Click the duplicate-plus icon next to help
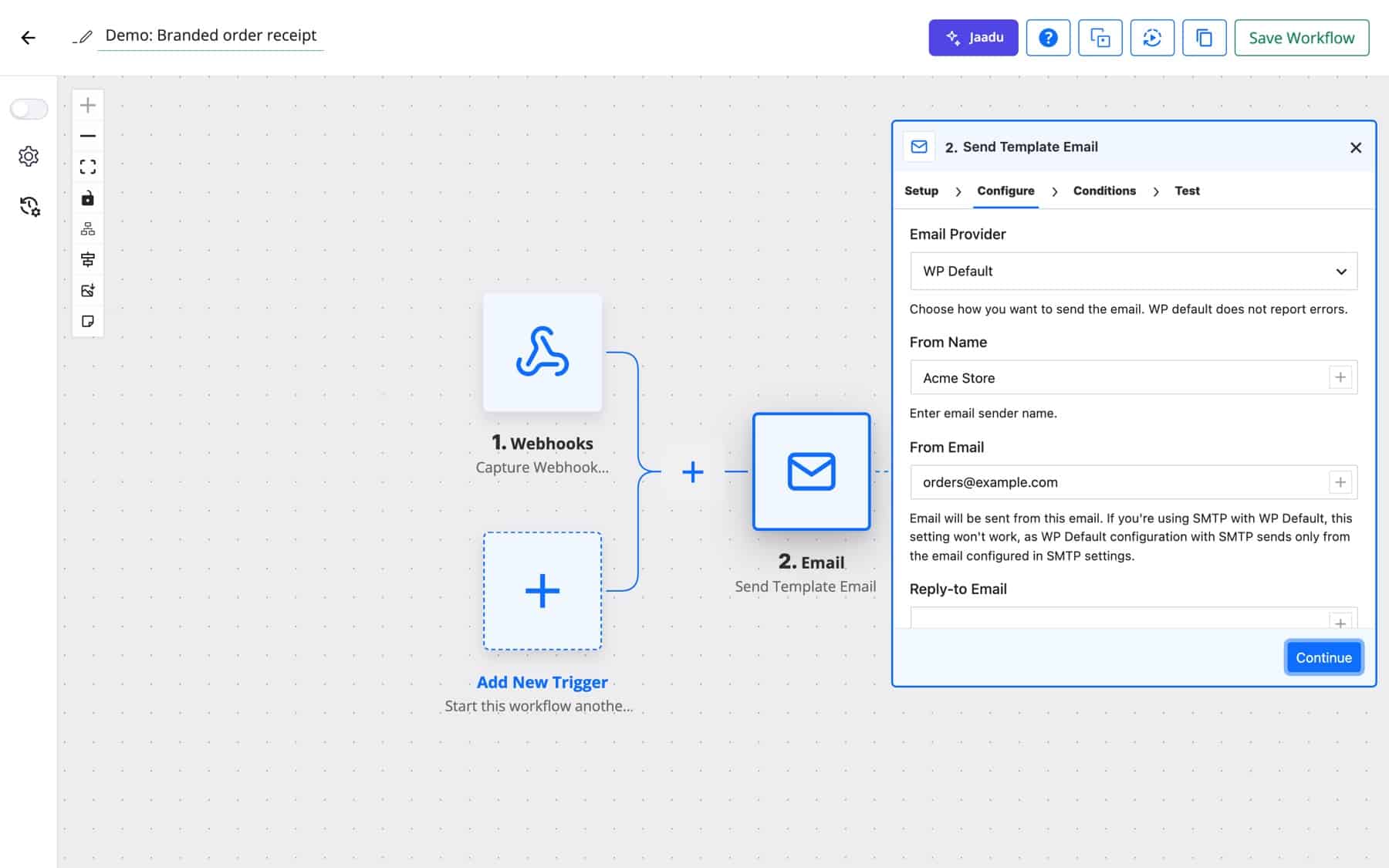This screenshot has width=1389, height=868. pyautogui.click(x=1100, y=38)
